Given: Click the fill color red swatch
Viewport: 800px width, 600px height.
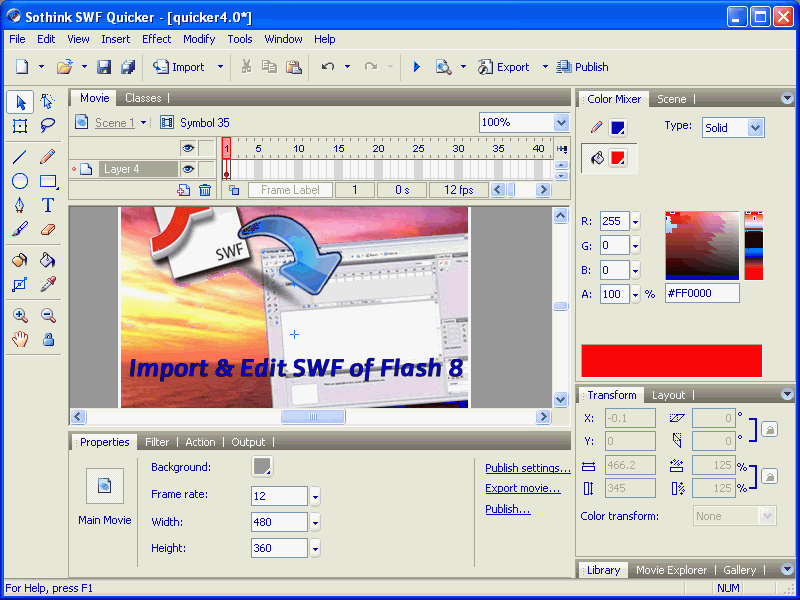Looking at the screenshot, I should [x=618, y=158].
